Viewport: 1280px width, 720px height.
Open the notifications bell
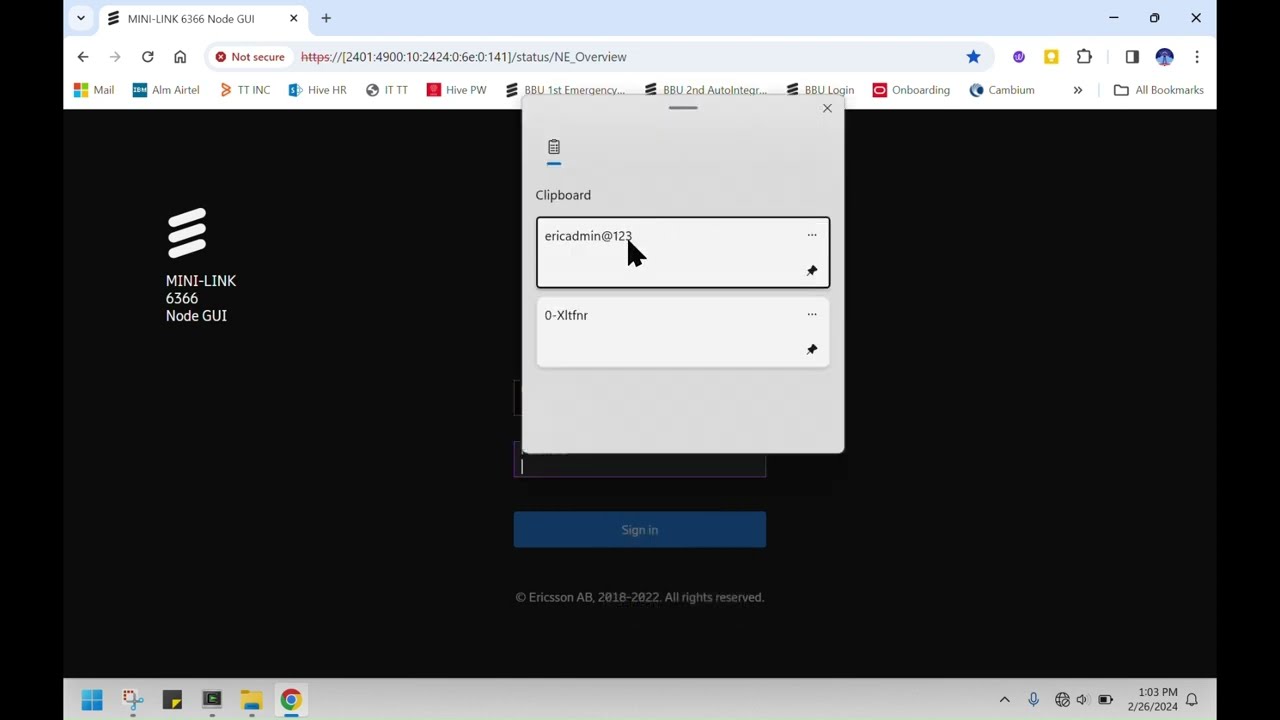[1192, 700]
